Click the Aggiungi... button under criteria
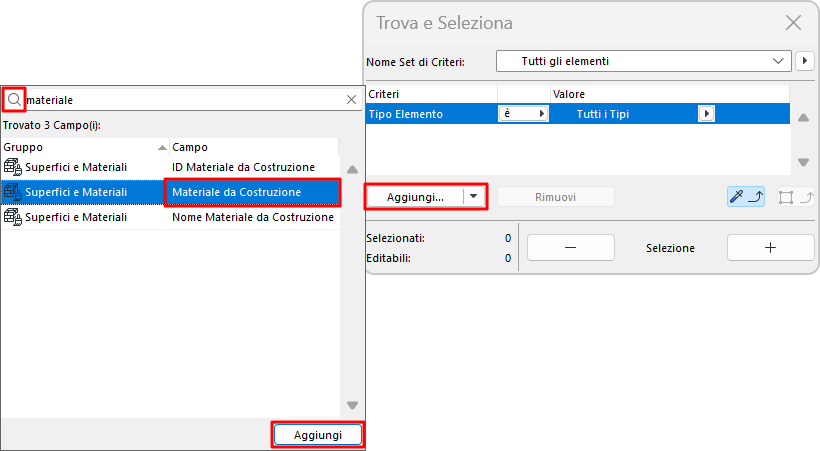The height and width of the screenshot is (451, 820). (x=415, y=197)
